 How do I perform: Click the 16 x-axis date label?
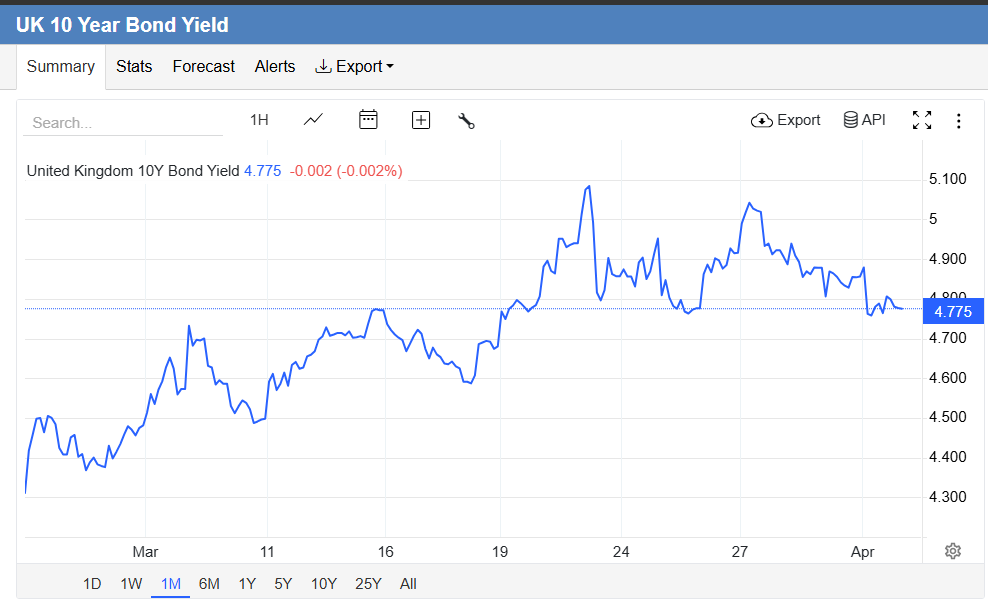(385, 552)
